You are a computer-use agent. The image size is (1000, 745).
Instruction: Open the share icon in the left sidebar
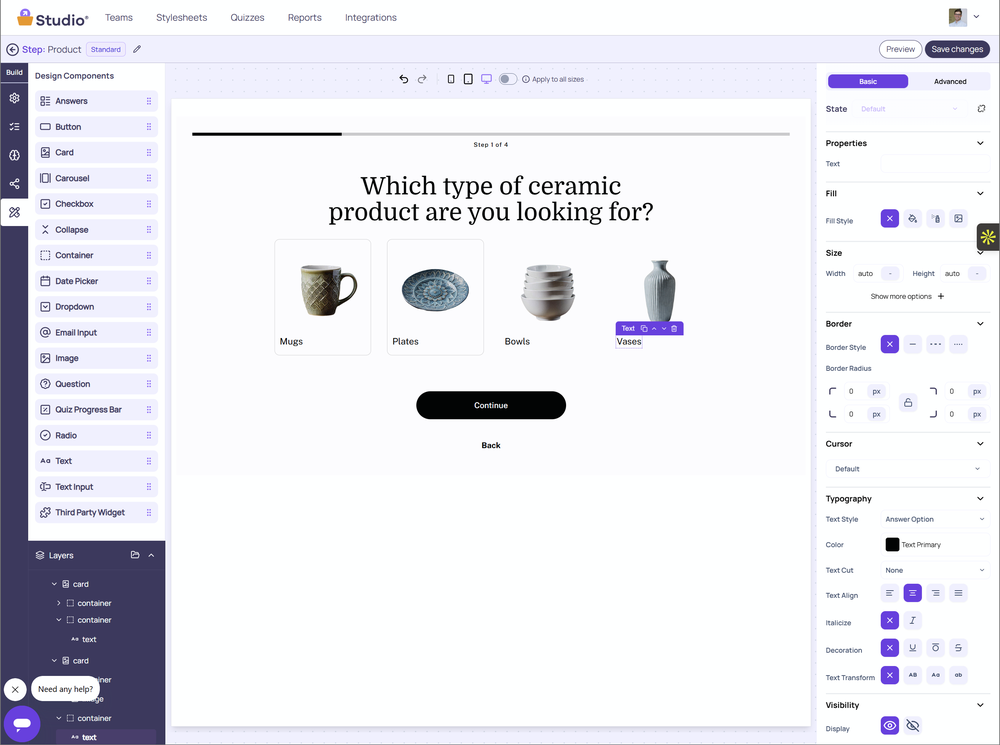(x=14, y=183)
